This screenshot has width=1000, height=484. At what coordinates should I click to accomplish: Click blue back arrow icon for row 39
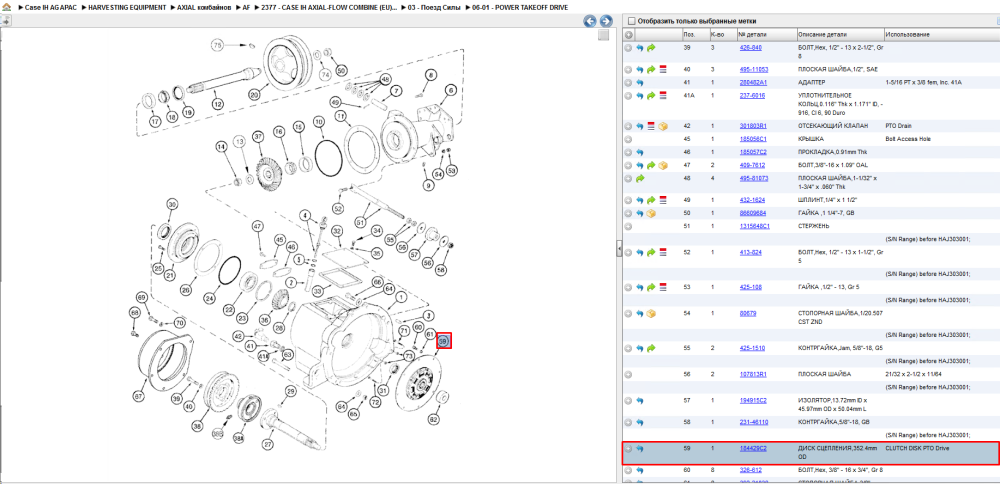click(640, 48)
